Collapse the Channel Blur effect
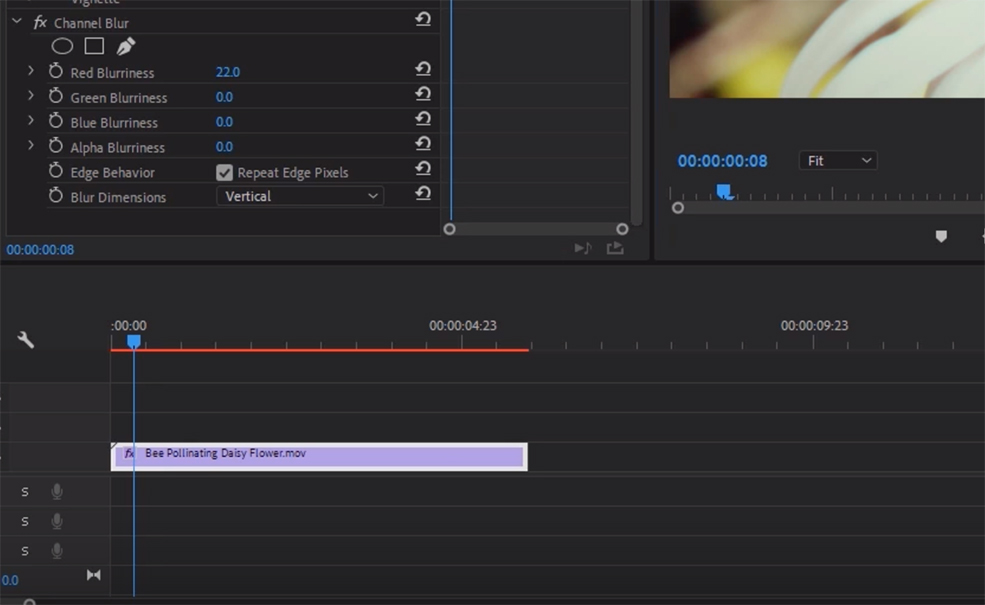Image resolution: width=985 pixels, height=605 pixels. 17,22
